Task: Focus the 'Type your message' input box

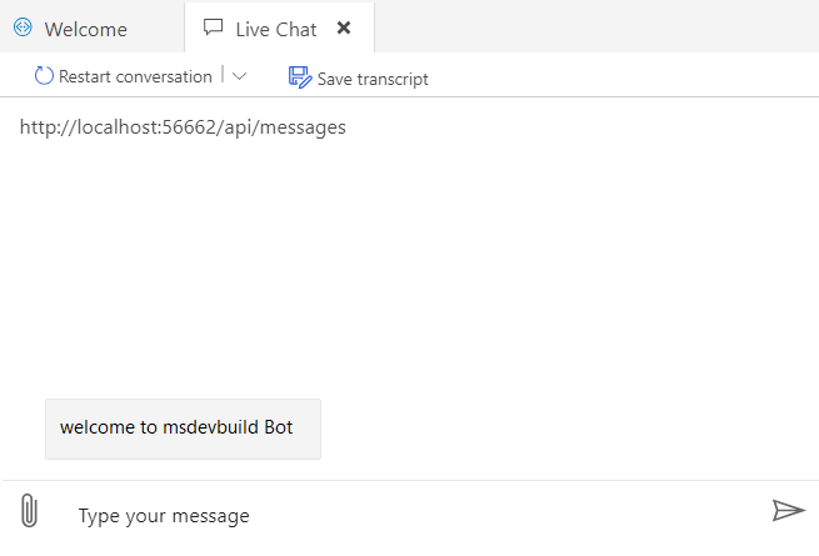Action: pos(413,516)
